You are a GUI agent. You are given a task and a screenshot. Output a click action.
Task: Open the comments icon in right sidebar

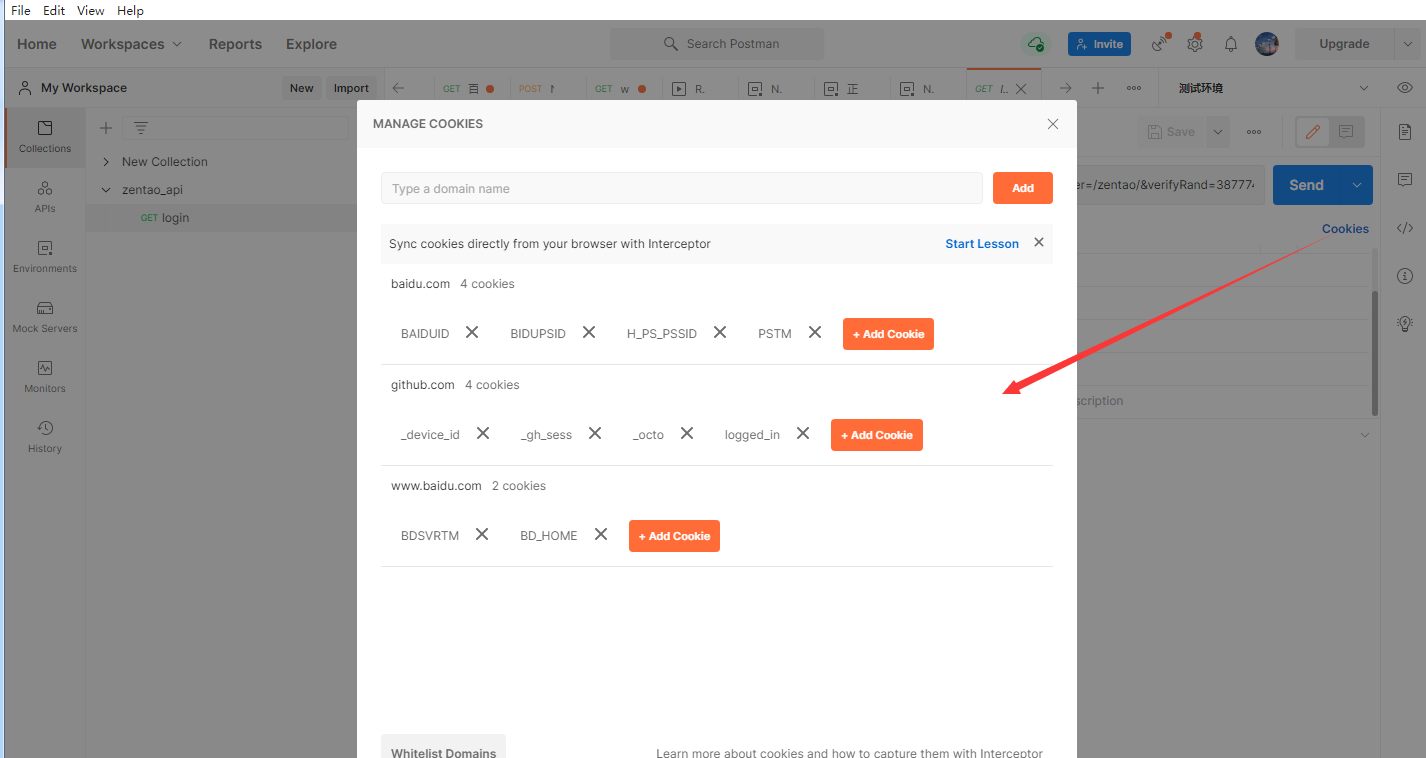point(1405,179)
